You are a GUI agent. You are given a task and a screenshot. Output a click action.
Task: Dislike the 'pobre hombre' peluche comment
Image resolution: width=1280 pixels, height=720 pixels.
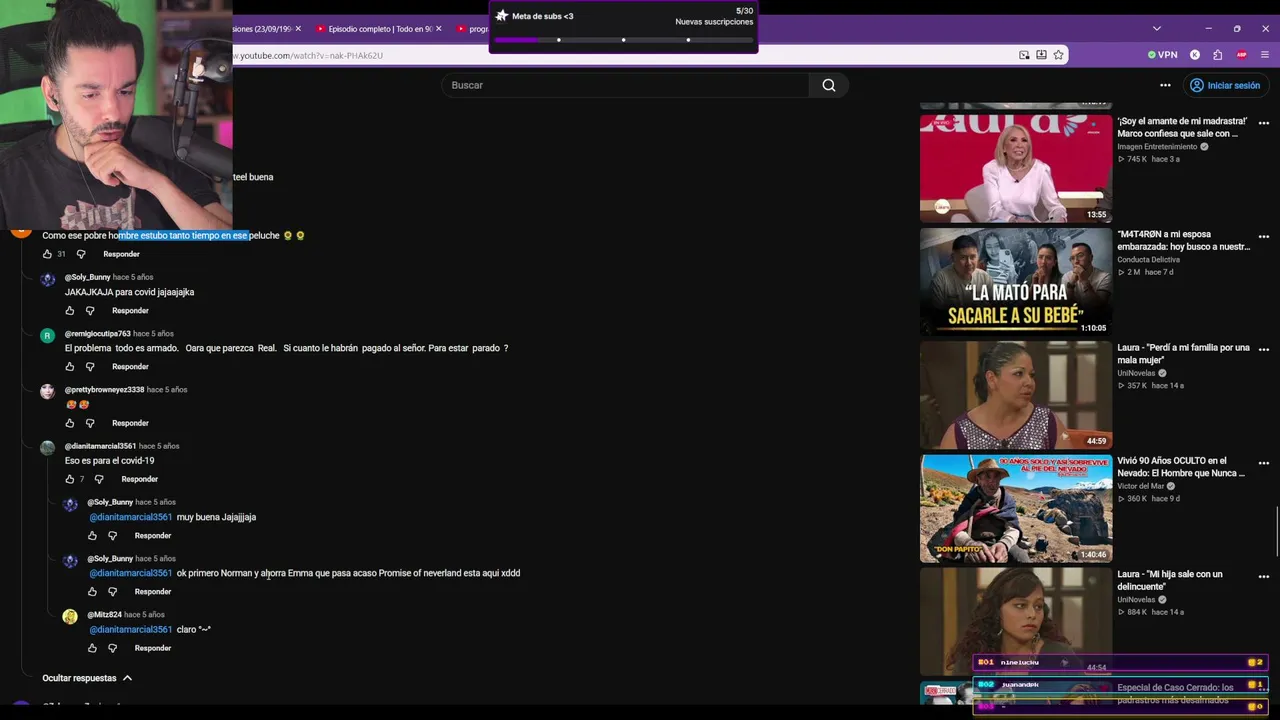(x=81, y=254)
